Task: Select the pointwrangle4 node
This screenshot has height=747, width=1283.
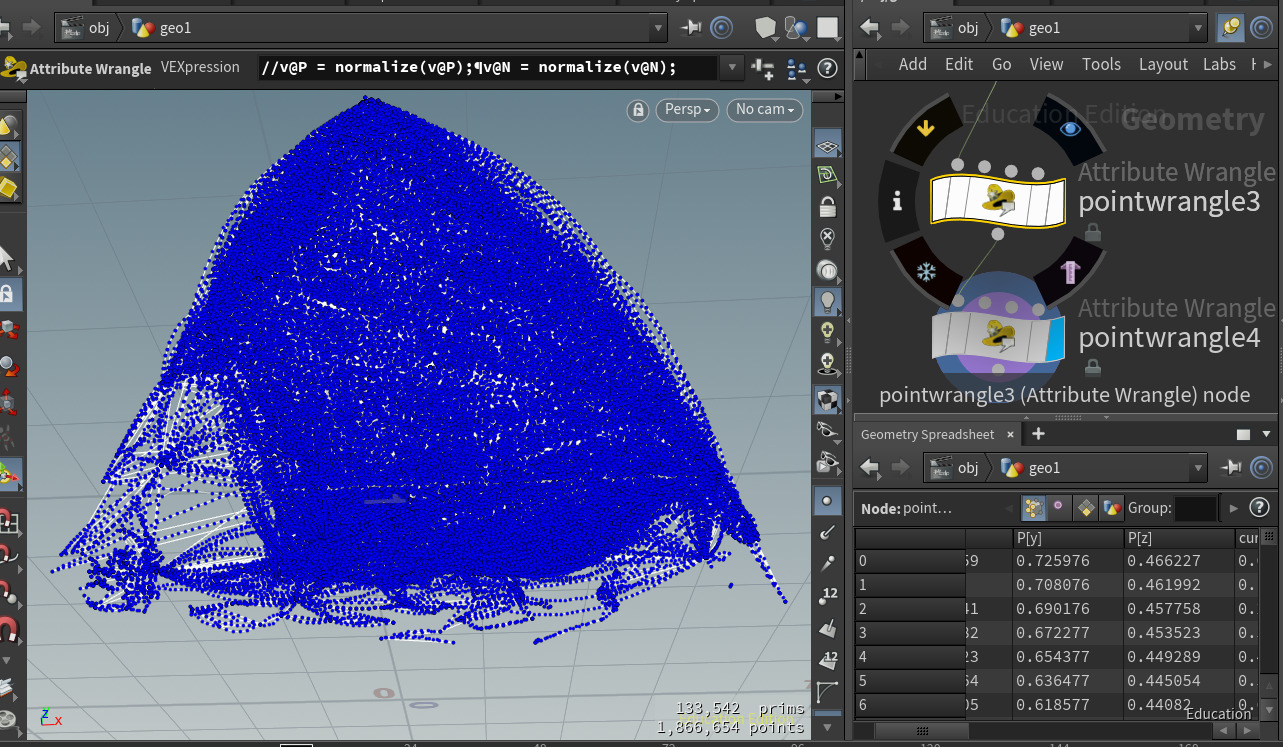Action: (998, 336)
